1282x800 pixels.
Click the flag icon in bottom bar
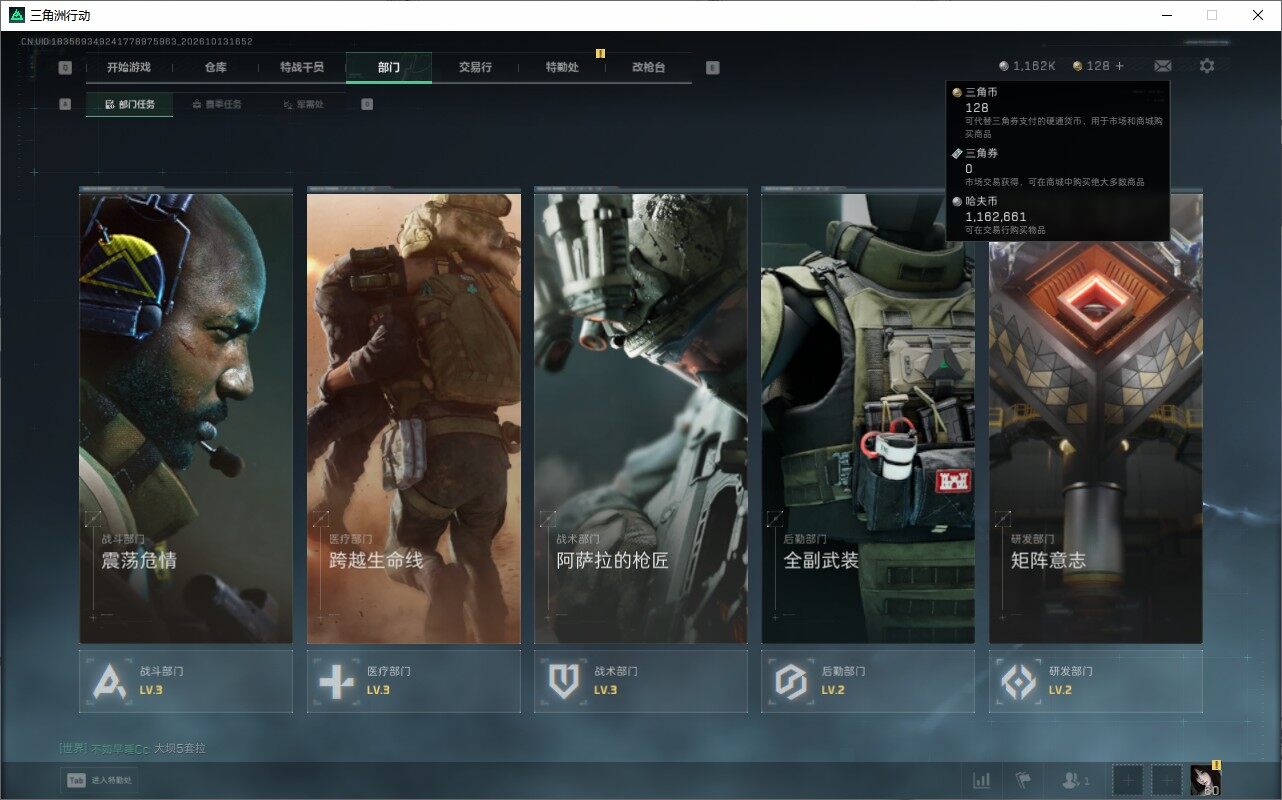(1022, 780)
